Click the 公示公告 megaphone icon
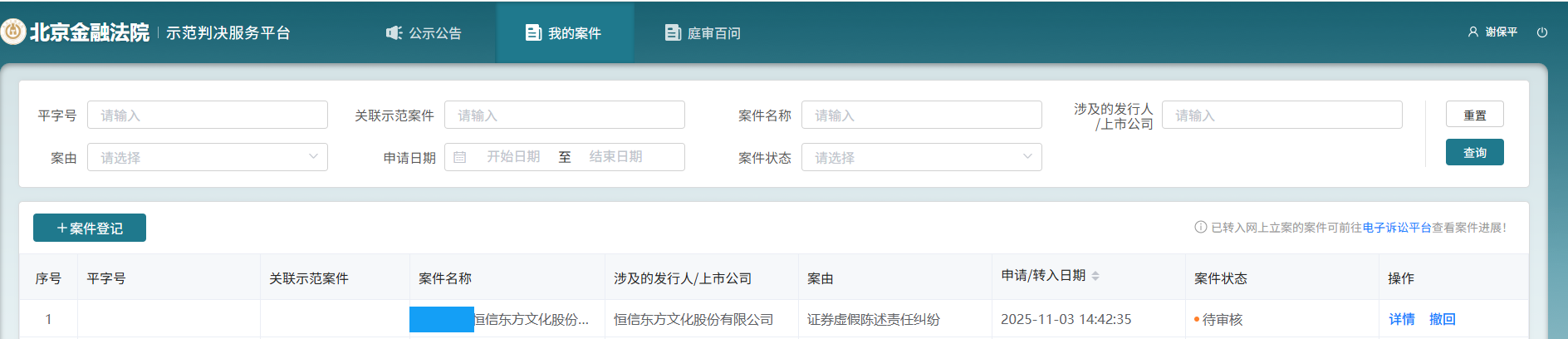 pos(394,32)
